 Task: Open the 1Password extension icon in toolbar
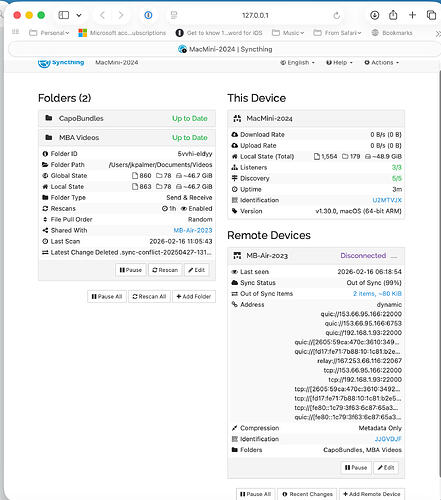pyautogui.click(x=148, y=15)
